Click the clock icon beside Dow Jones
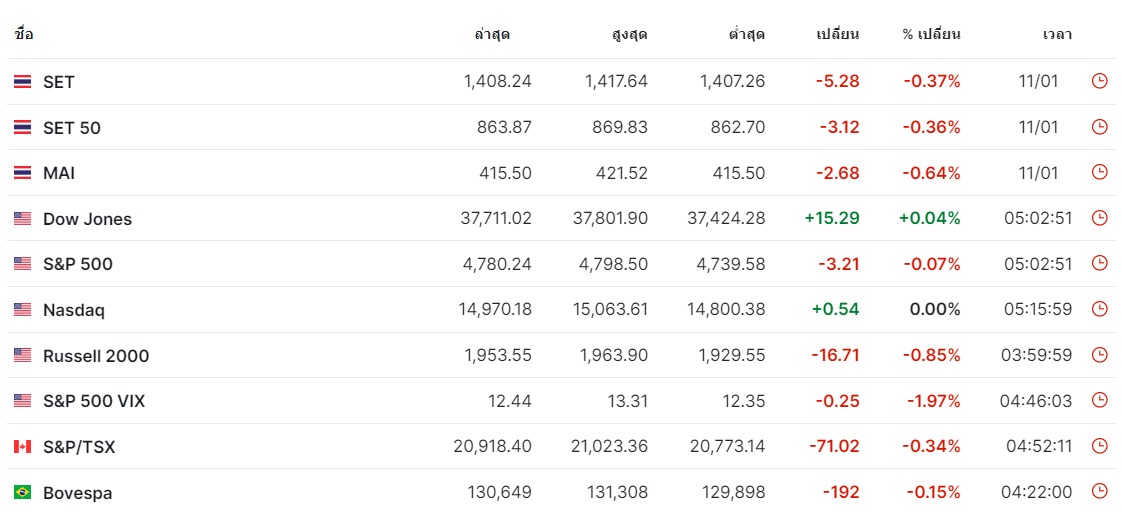The width and height of the screenshot is (1123, 511). 1099,218
